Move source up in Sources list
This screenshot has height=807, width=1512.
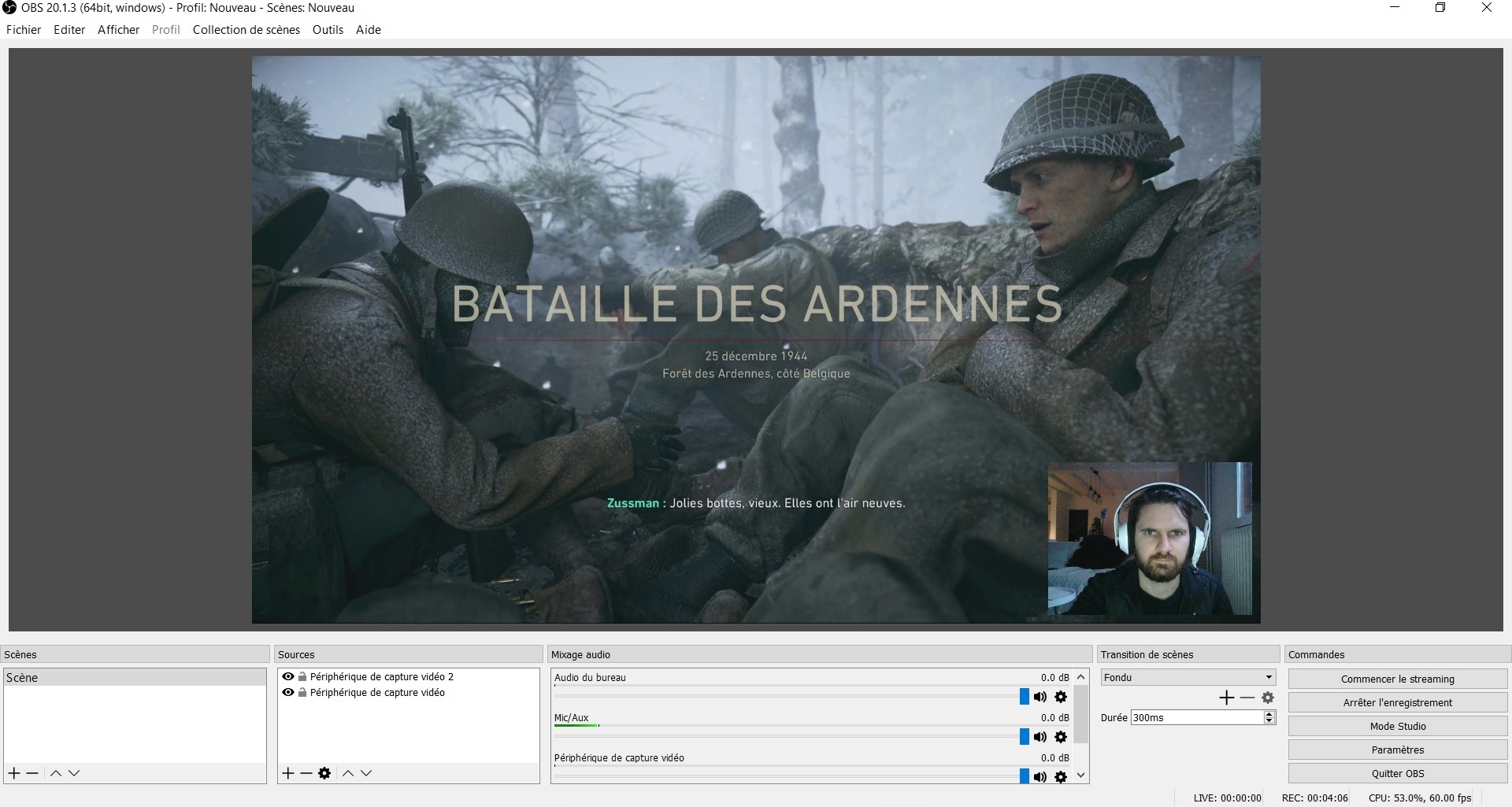pyautogui.click(x=348, y=773)
